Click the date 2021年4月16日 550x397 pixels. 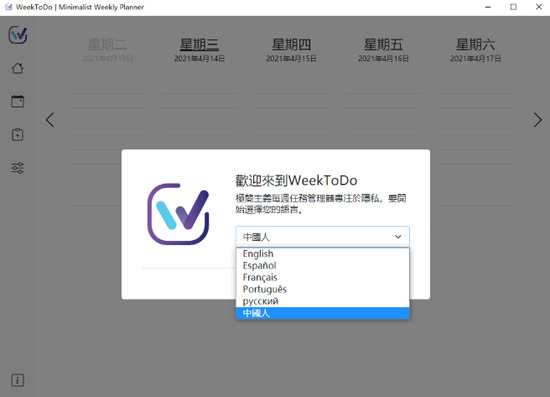tap(383, 59)
